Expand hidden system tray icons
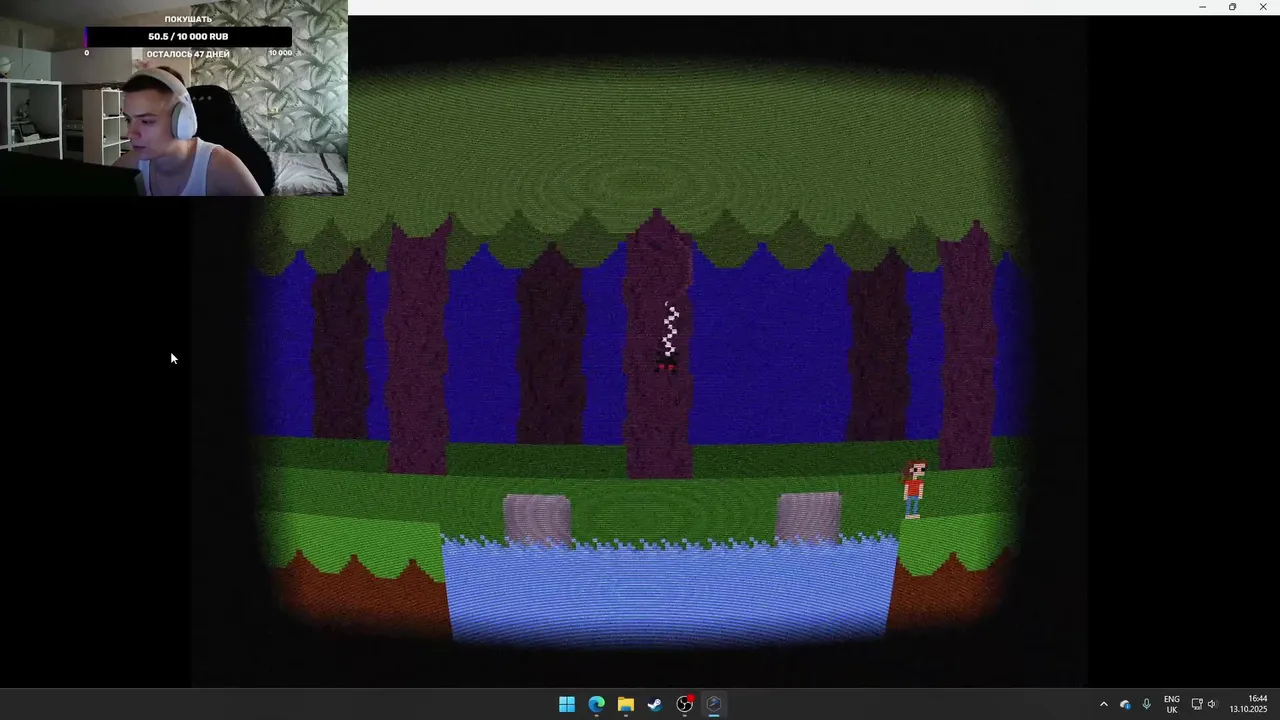Viewport: 1280px width, 720px height. pyautogui.click(x=1104, y=704)
